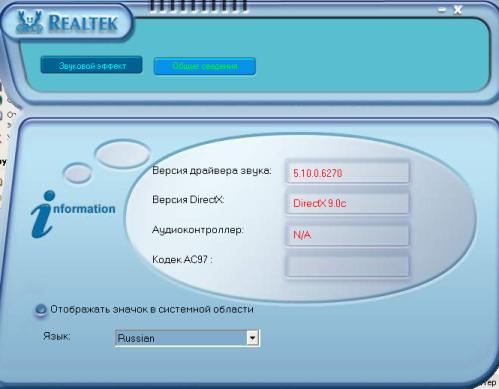
Task: Expand the language dropdown arrow
Action: (x=253, y=338)
